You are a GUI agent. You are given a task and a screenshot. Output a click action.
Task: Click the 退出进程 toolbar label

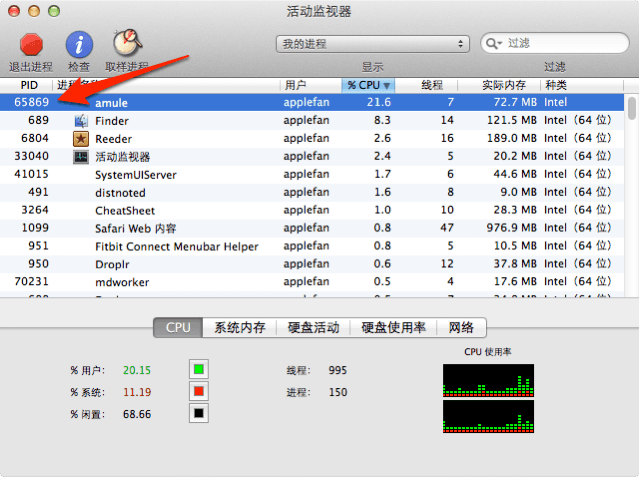(31, 67)
